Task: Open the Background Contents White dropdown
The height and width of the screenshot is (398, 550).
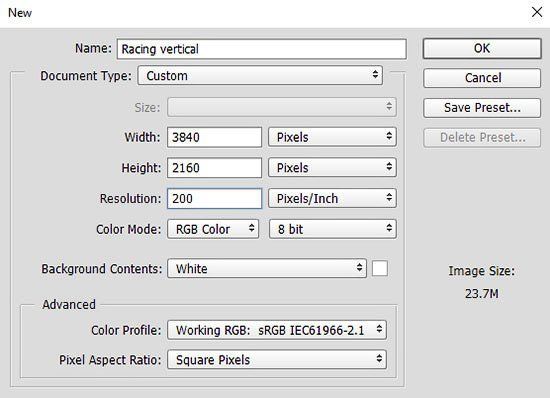Action: [x=267, y=269]
